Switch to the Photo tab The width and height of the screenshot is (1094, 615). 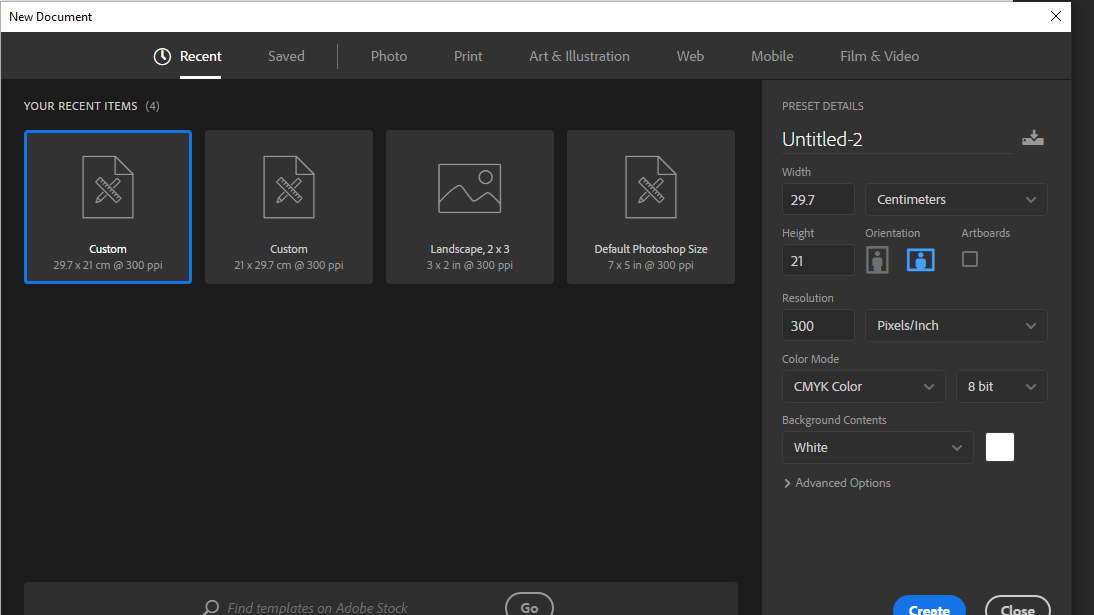pos(389,57)
